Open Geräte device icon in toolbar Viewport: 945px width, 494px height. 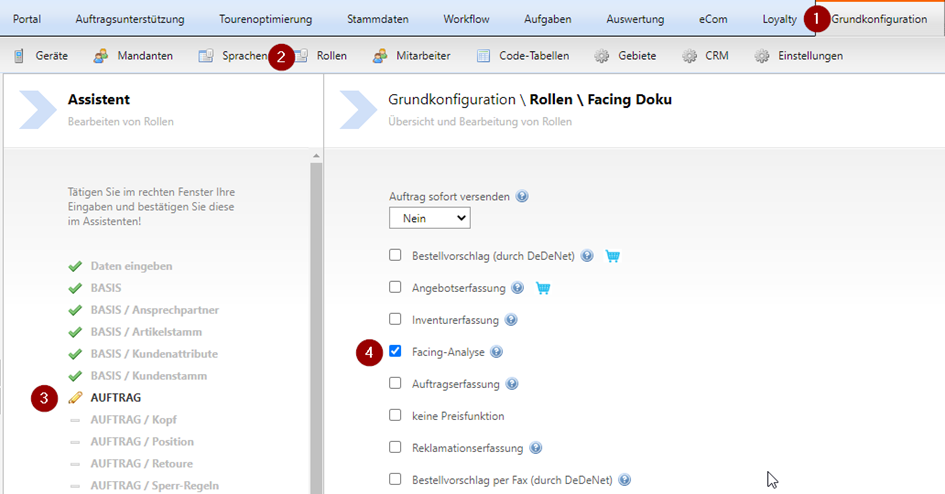(x=19, y=56)
